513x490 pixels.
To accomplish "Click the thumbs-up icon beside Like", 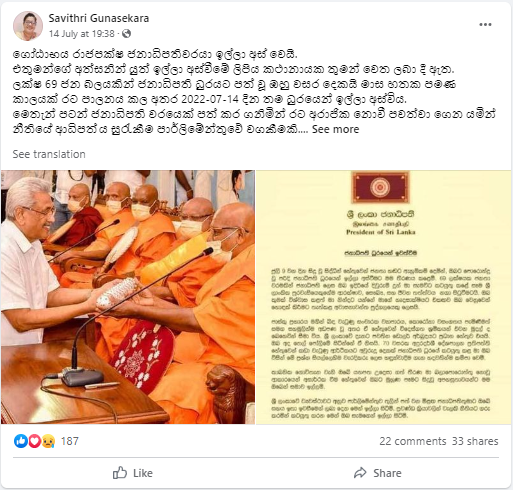I will click(x=120, y=473).
